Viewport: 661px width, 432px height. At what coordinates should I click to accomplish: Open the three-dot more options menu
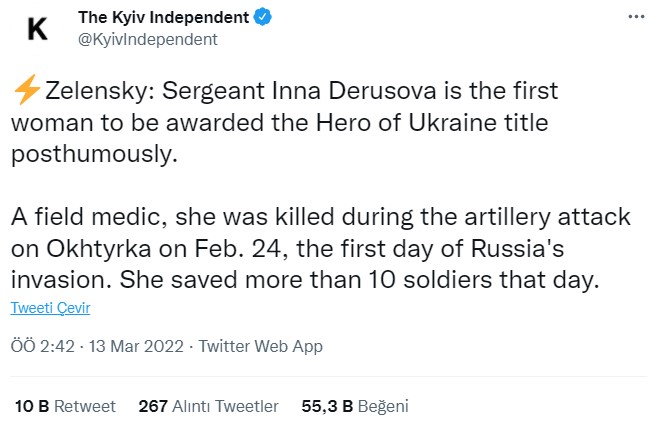(635, 18)
